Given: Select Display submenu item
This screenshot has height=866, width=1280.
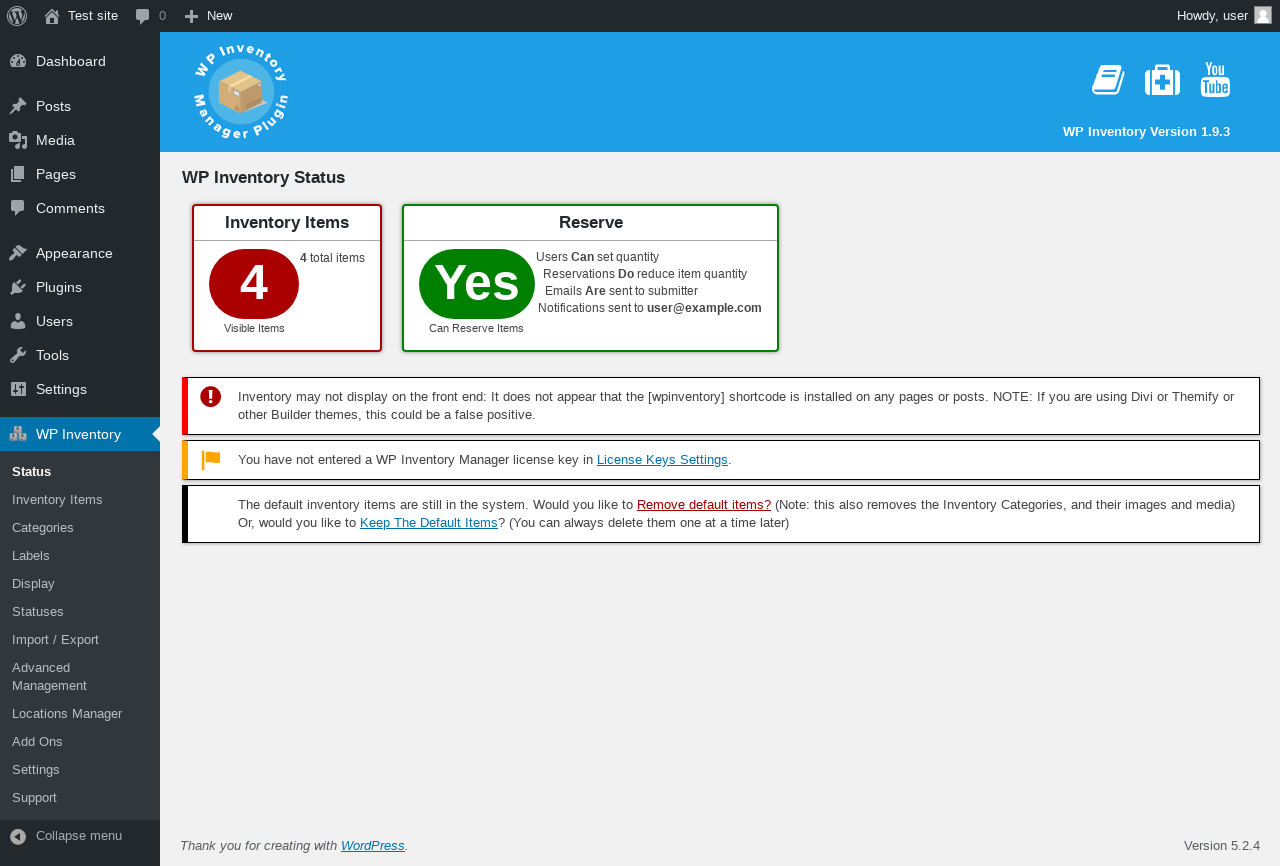Looking at the screenshot, I should point(33,583).
